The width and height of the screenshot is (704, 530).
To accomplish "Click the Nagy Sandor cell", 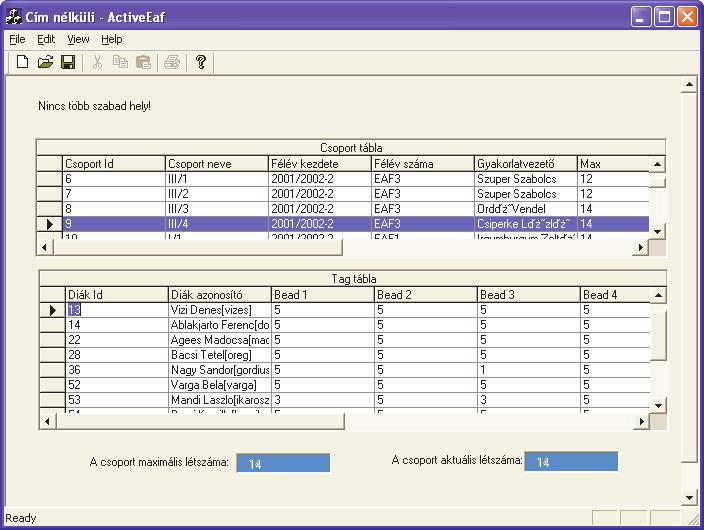I will click(220, 370).
